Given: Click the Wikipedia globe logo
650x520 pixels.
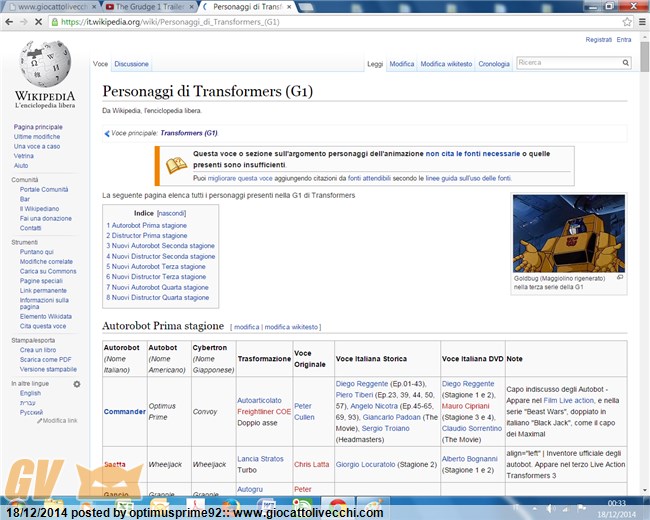Looking at the screenshot, I should [45, 63].
